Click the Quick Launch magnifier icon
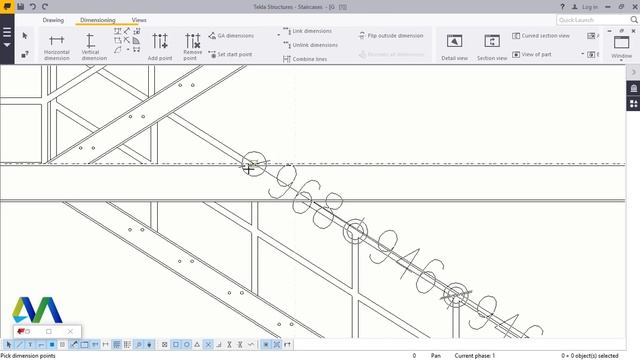The image size is (640, 360). [x=633, y=20]
